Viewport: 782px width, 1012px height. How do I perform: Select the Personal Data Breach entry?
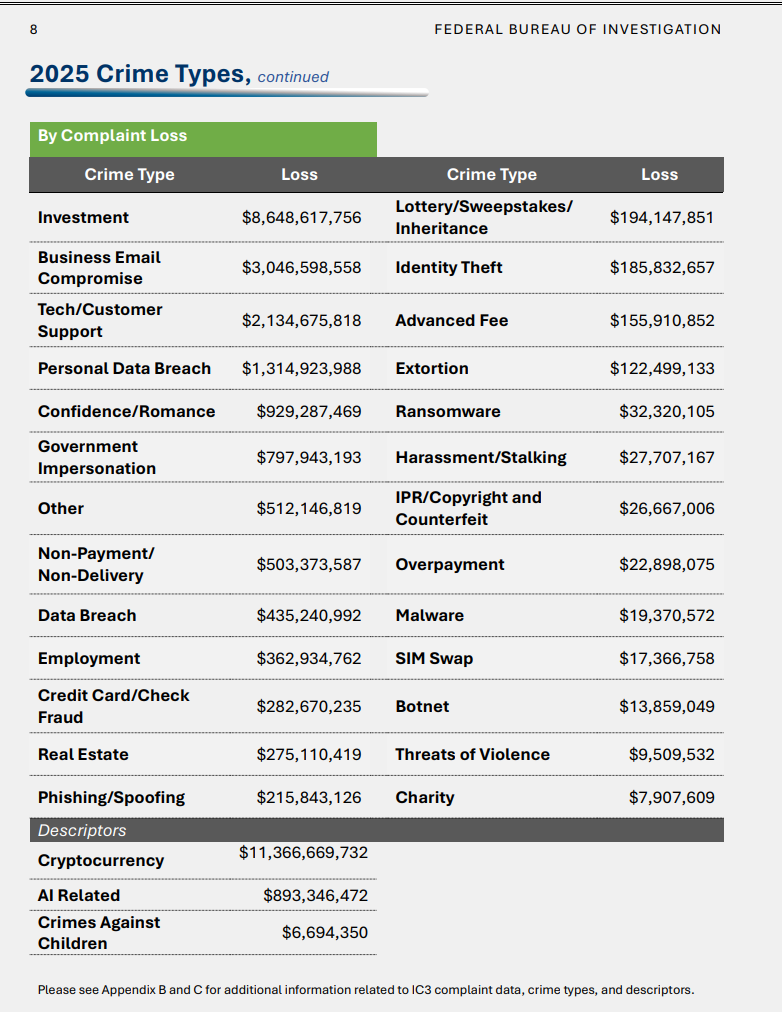(125, 369)
